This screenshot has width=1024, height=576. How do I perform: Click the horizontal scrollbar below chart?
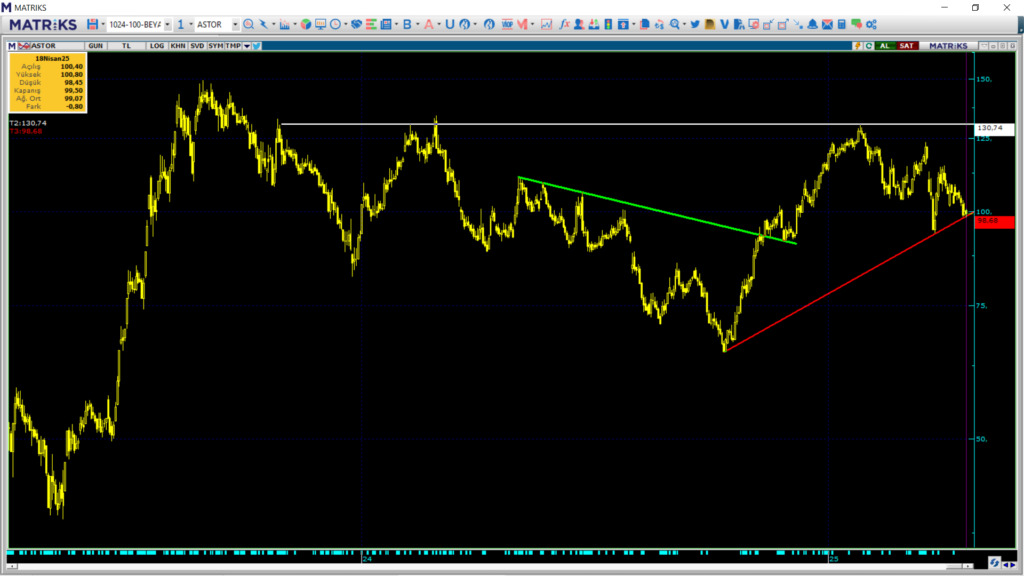tap(490, 566)
